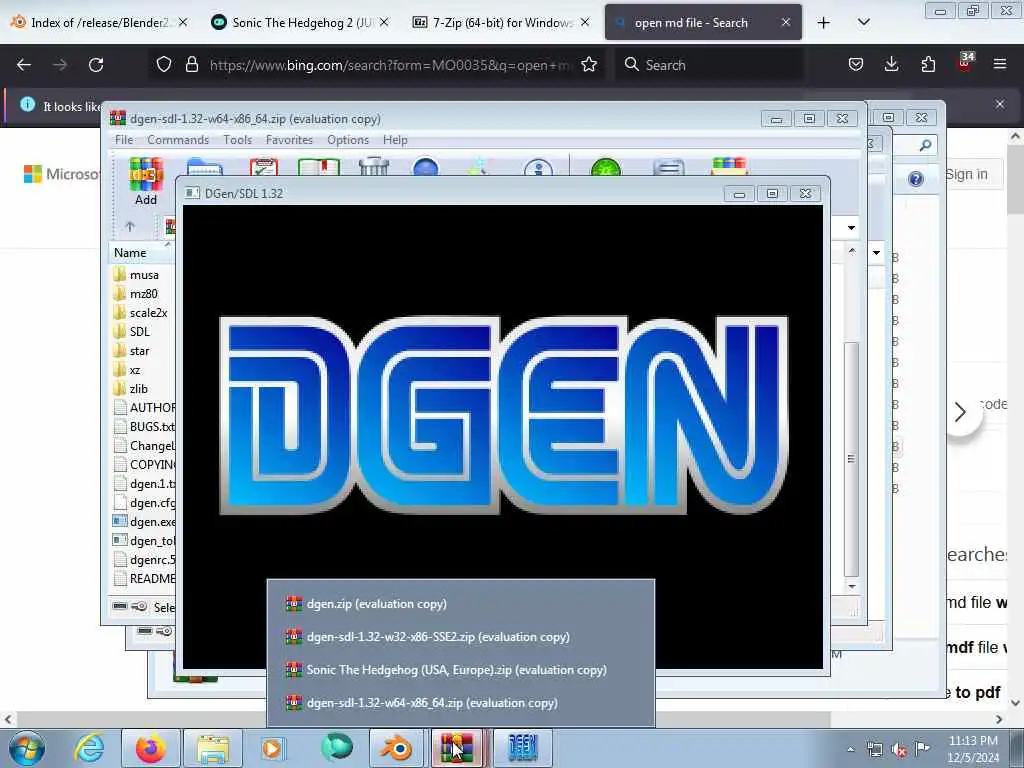1024x768 pixels.
Task: Click the Delete trash bin icon in WinRAR
Action: pyautogui.click(x=374, y=167)
